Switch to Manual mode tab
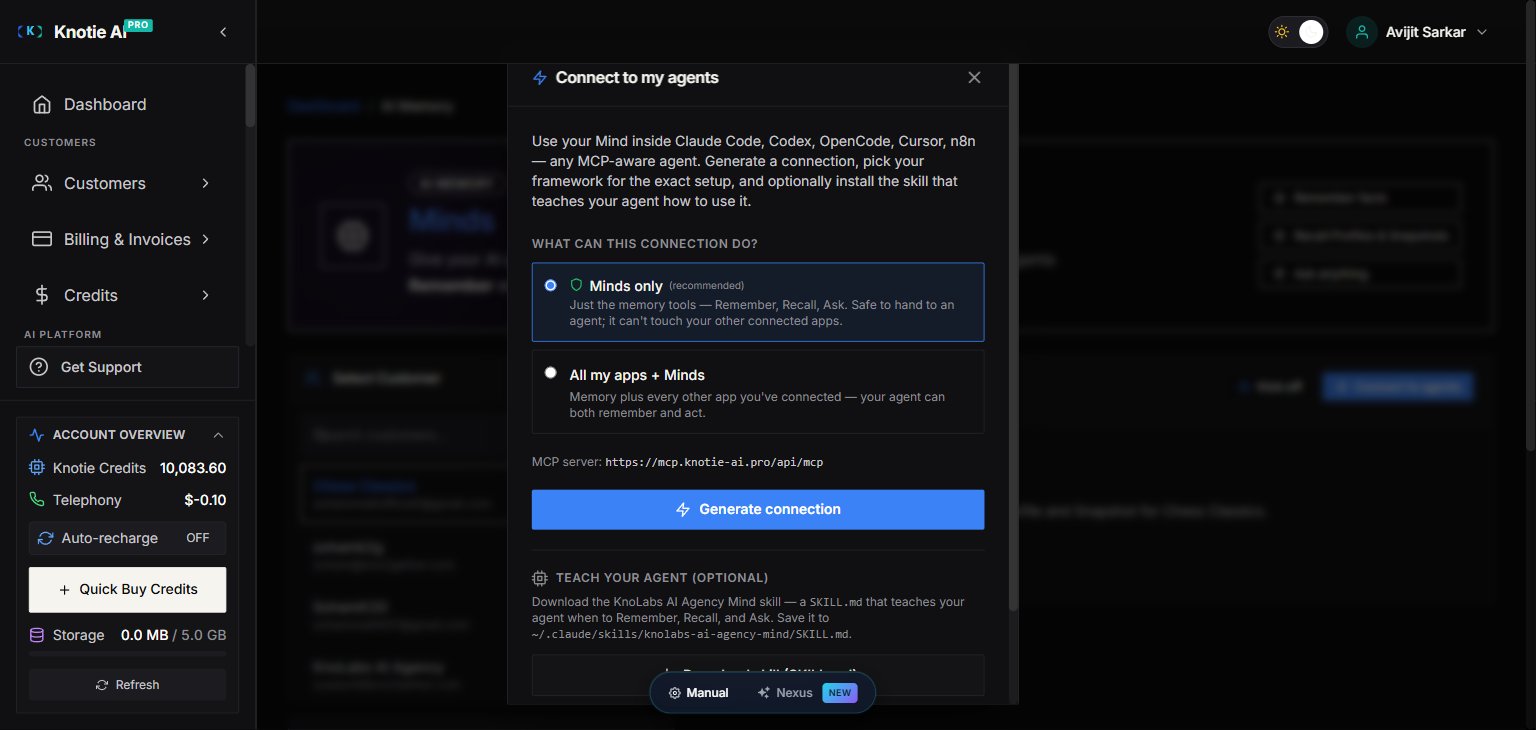 (699, 693)
